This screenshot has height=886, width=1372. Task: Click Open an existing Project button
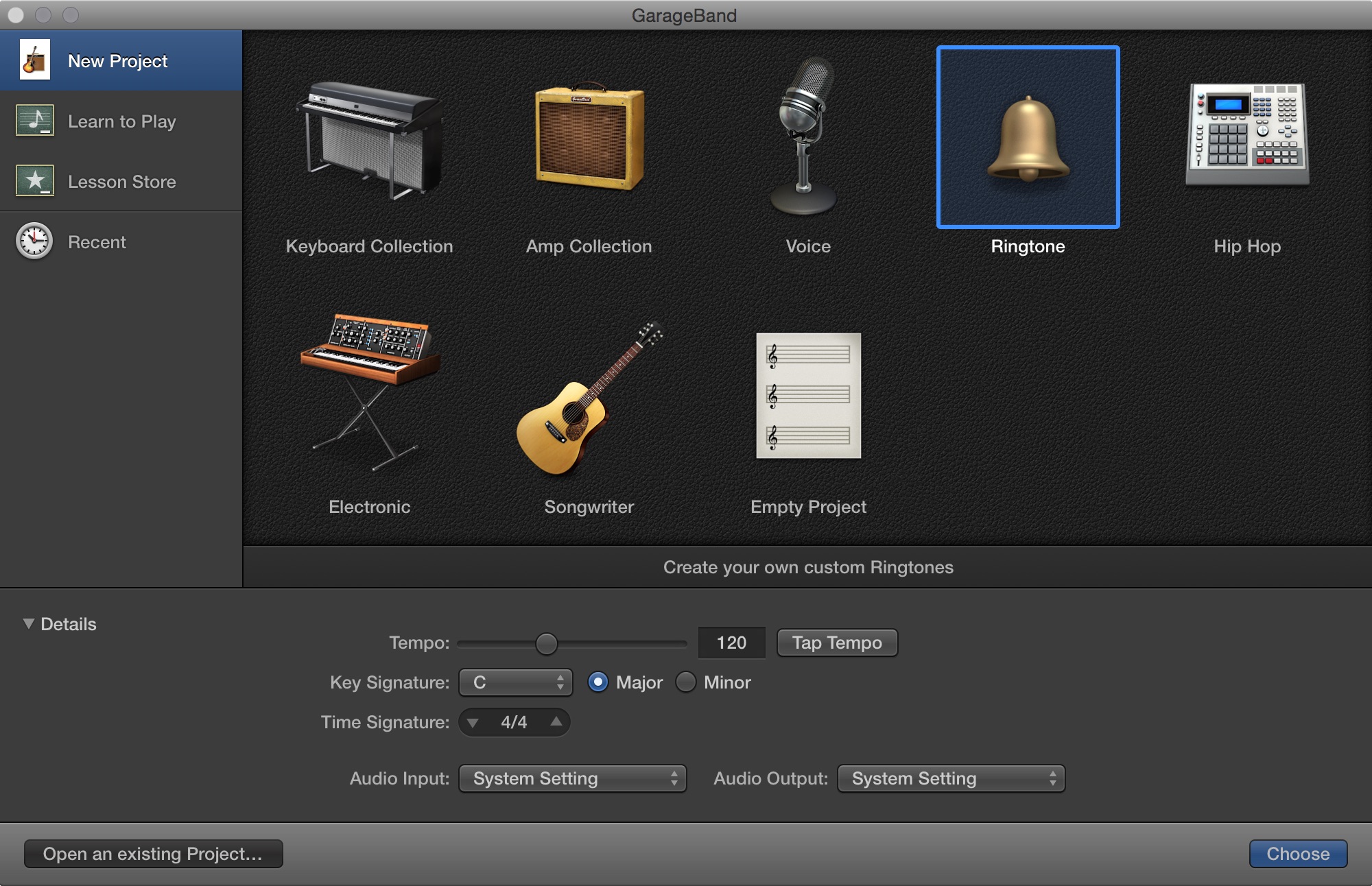point(153,854)
